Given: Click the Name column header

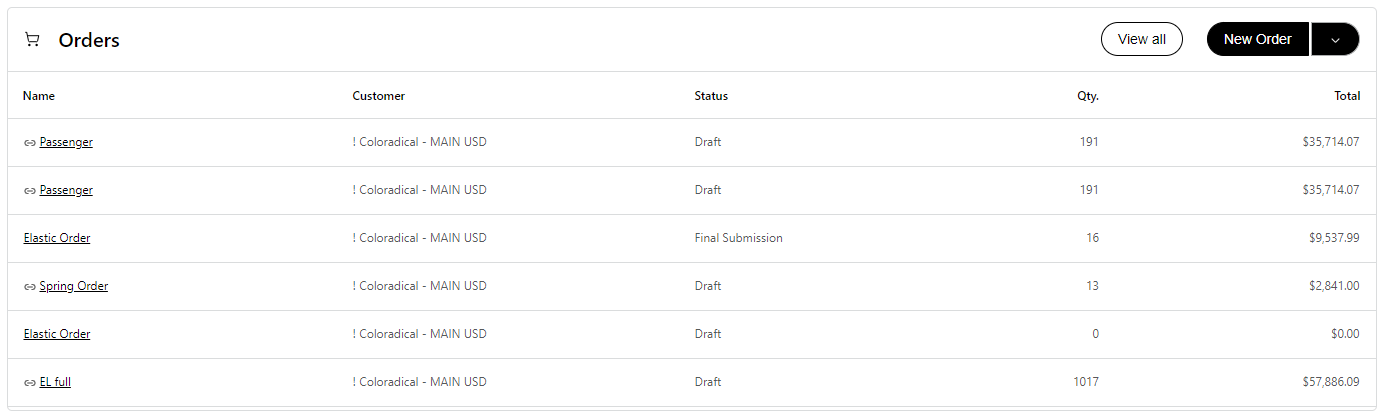Looking at the screenshot, I should 39,96.
